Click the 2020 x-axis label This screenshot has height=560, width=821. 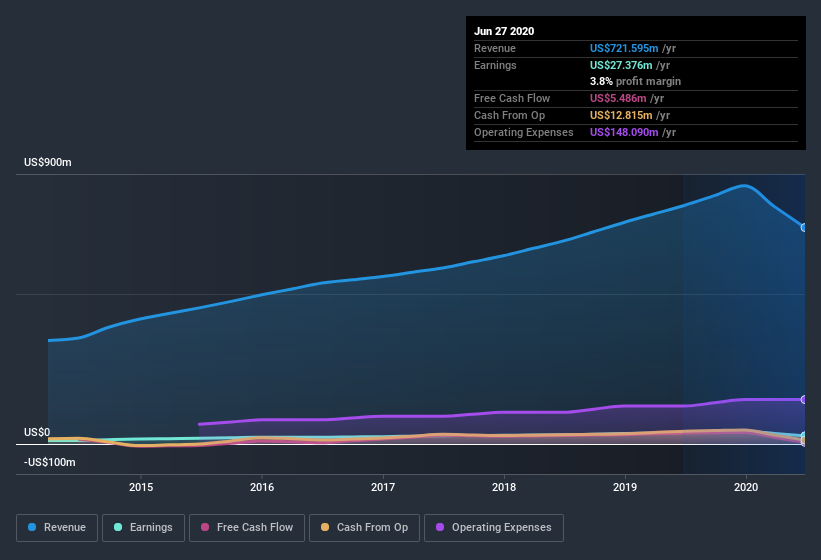tap(746, 487)
